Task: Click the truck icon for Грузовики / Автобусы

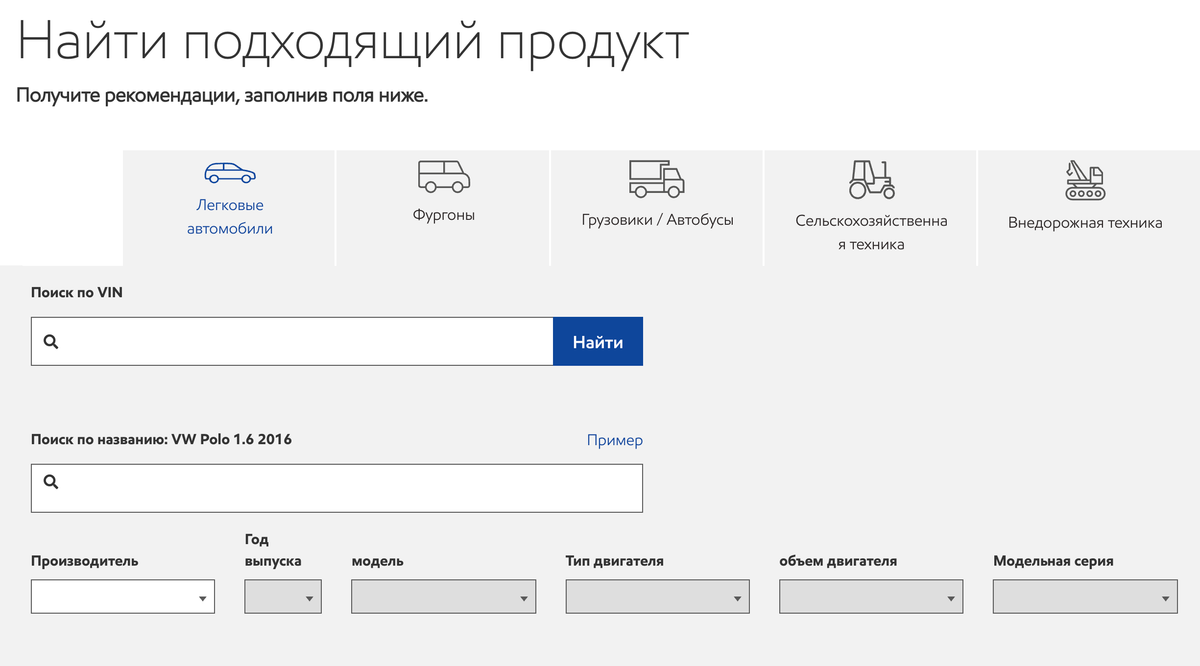Action: coord(657,177)
